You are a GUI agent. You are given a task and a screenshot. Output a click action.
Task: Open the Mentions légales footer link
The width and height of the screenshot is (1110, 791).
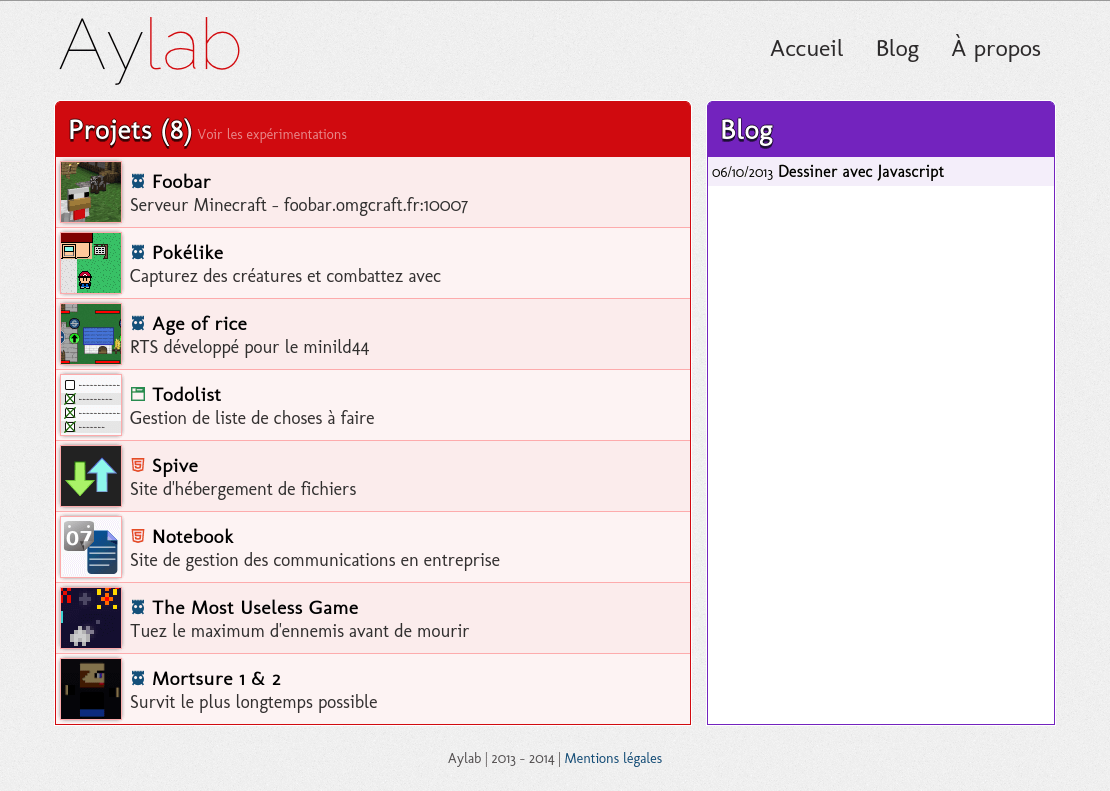coord(613,758)
